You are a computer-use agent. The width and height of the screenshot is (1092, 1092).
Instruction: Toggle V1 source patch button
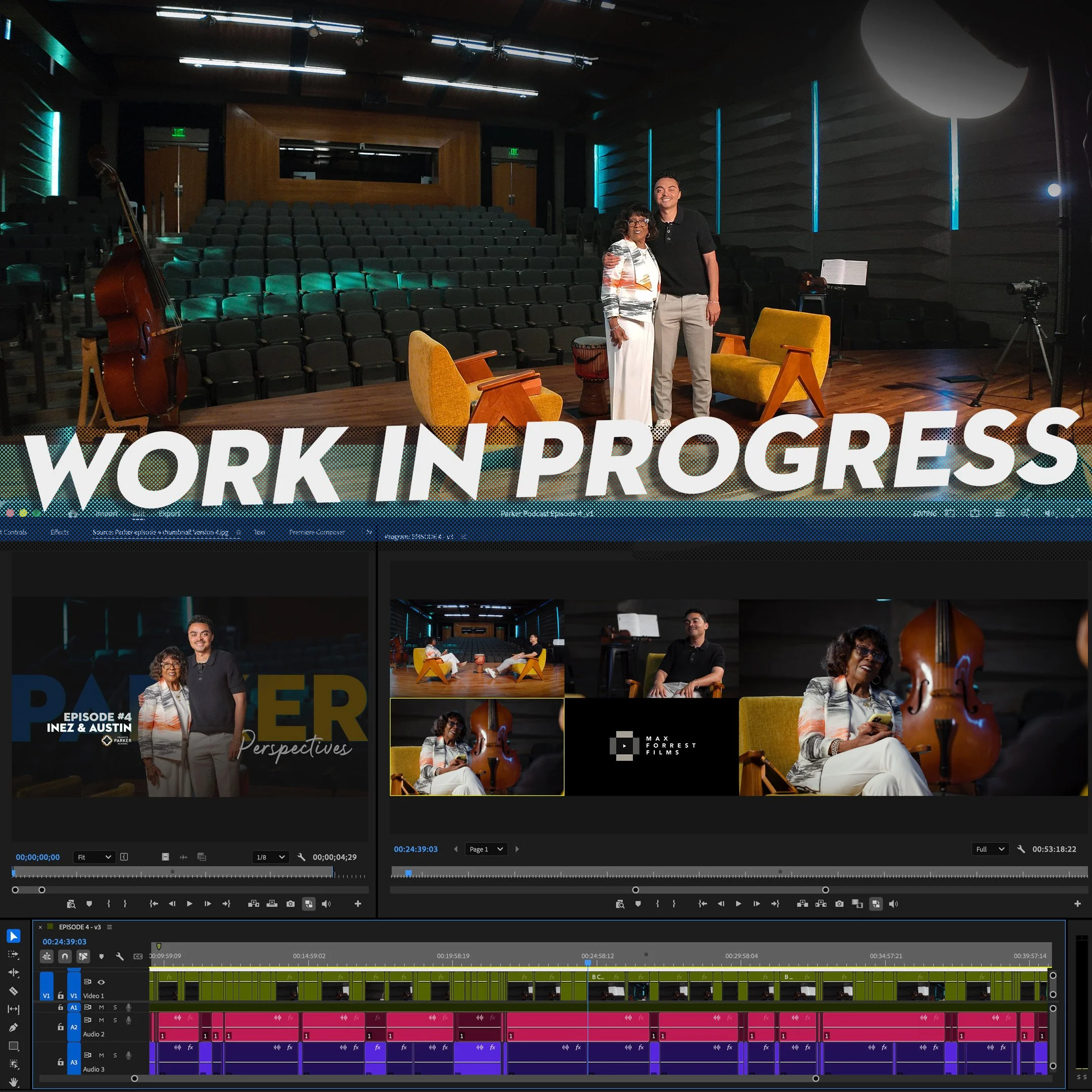[47, 986]
